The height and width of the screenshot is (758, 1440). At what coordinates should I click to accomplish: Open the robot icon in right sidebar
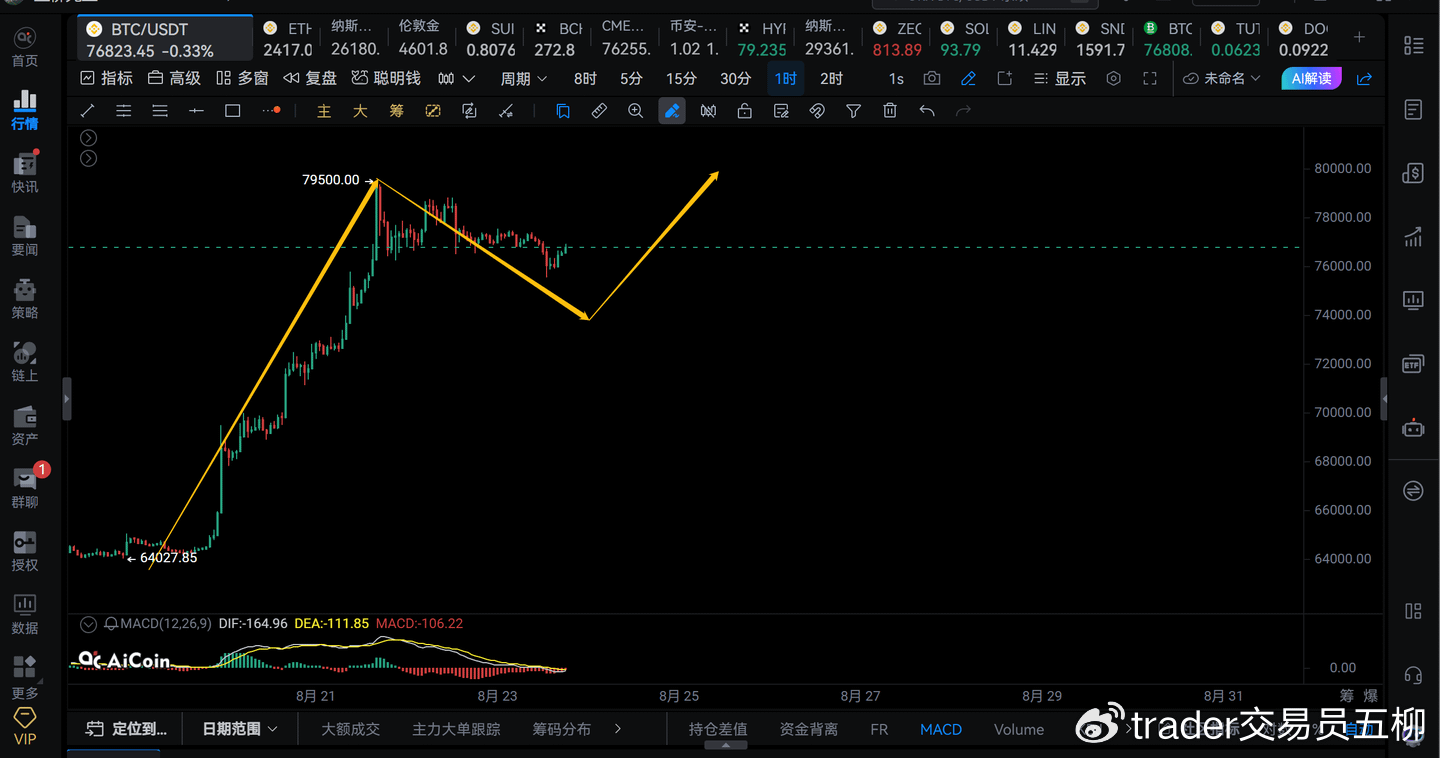tap(1413, 428)
